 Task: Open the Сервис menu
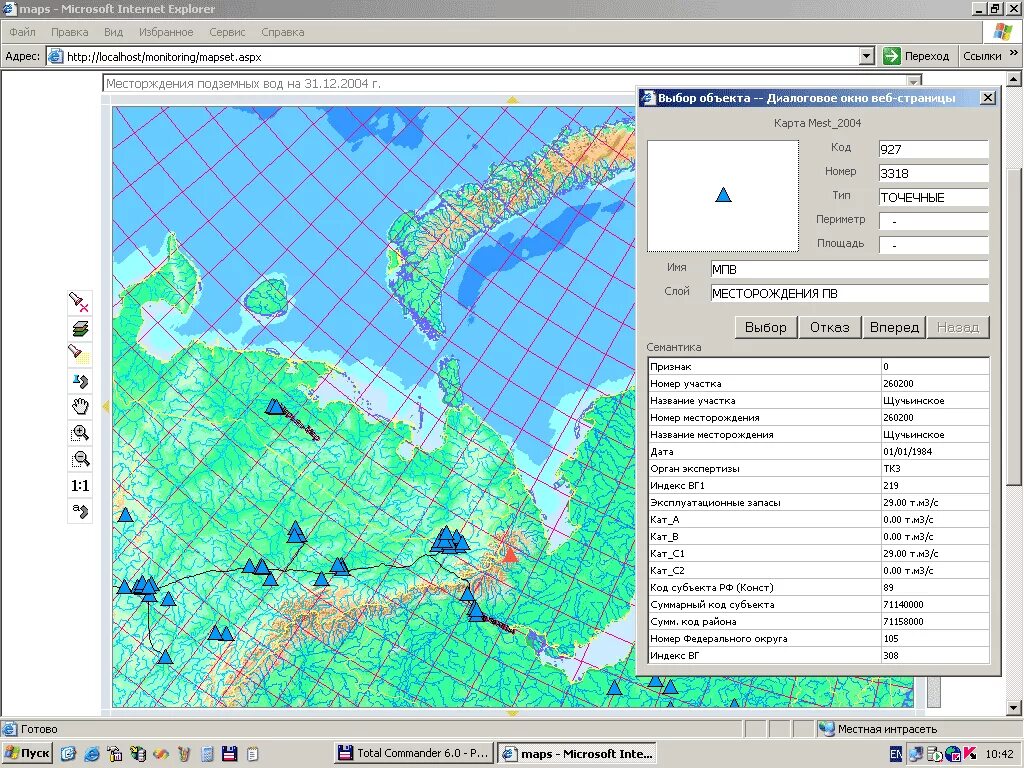tap(227, 32)
